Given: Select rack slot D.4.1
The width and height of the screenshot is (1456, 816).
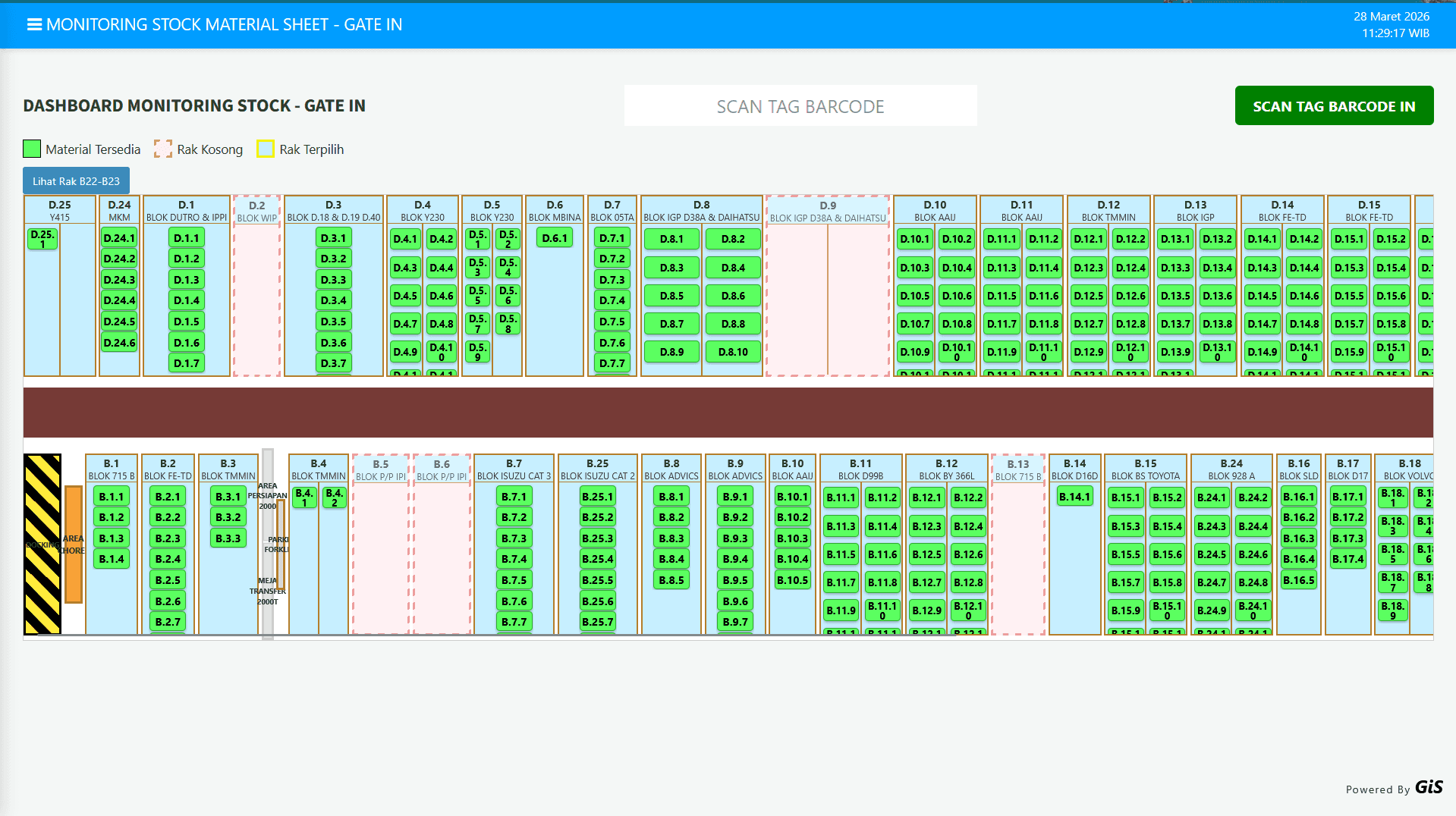Looking at the screenshot, I should click(x=405, y=239).
